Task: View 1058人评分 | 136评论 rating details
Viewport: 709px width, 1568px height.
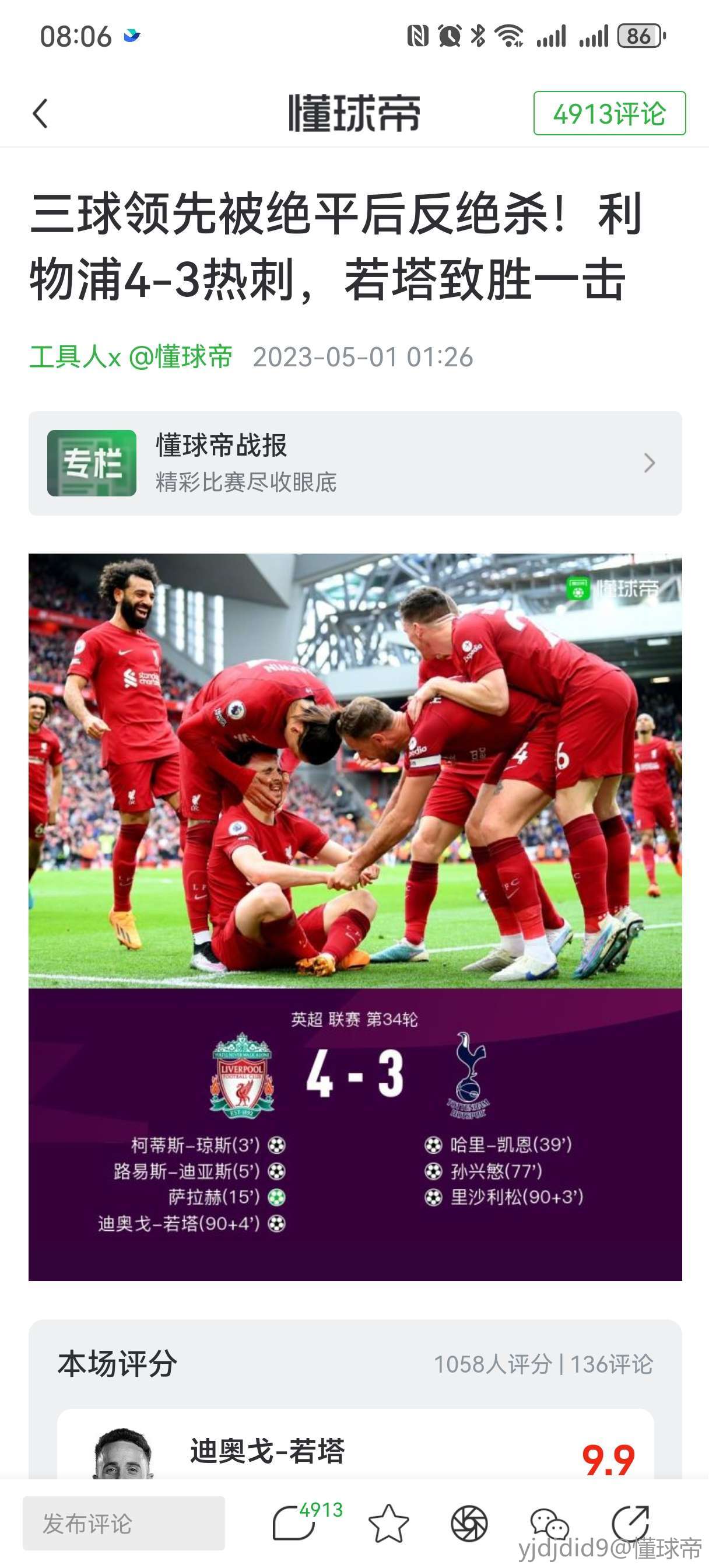Action: pyautogui.click(x=543, y=1364)
